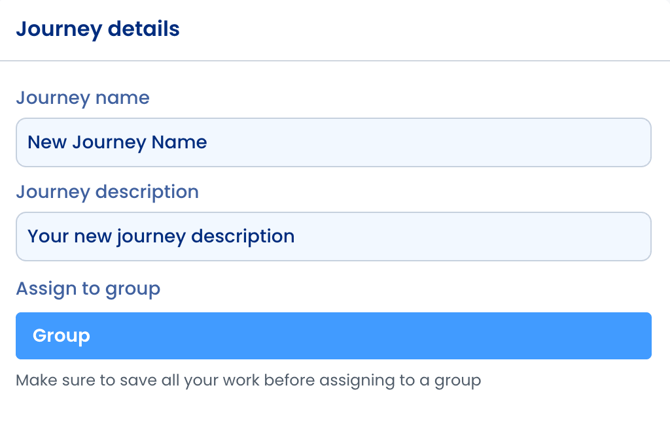Viewport: 670px width, 426px height.
Task: Select the word 'Group' on blue button
Action: pyautogui.click(x=61, y=336)
